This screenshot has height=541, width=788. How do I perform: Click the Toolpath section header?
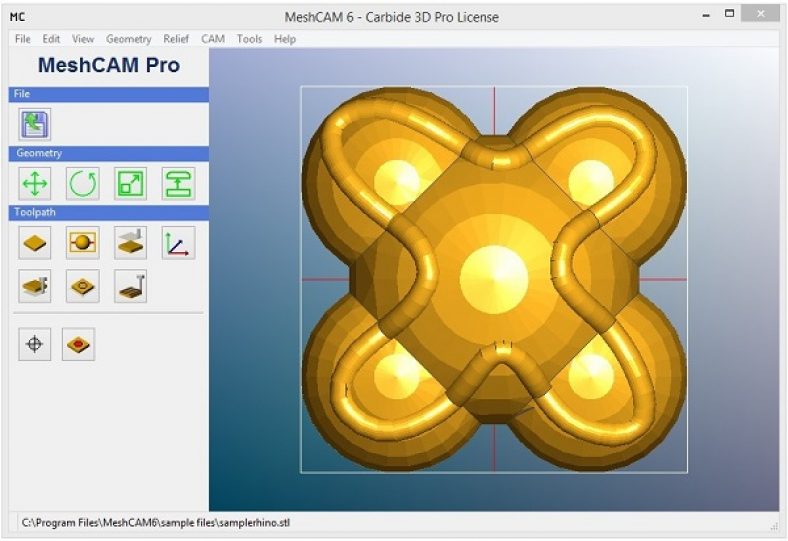[109, 212]
